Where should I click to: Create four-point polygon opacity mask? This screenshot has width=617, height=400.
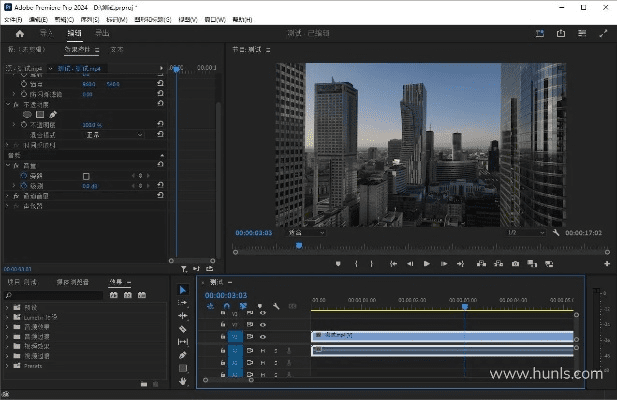click(x=40, y=114)
